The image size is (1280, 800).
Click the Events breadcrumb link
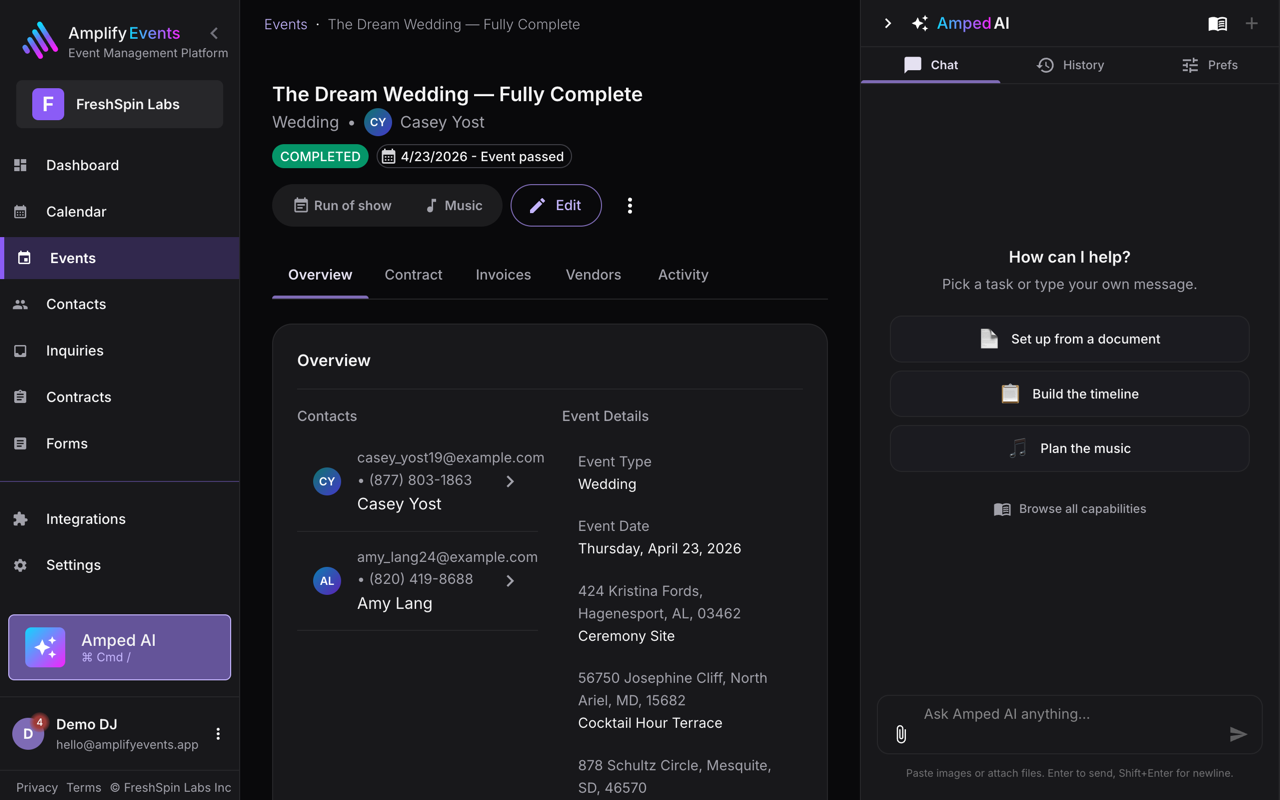click(x=286, y=24)
